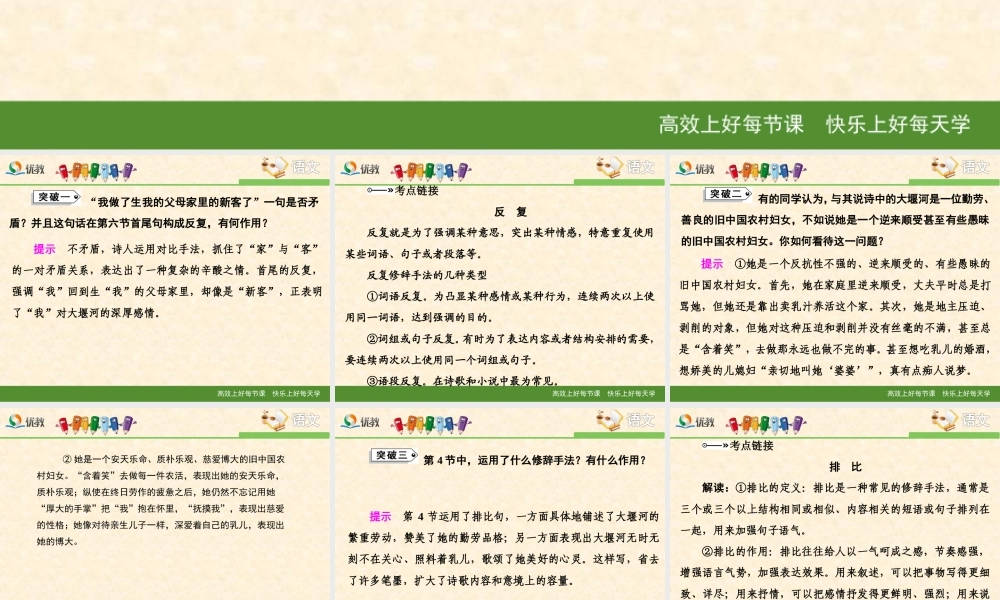Screen dimensions: 1000x600
Task: Click the 优教 logo on the 突破二 slide
Action: [x=696, y=169]
